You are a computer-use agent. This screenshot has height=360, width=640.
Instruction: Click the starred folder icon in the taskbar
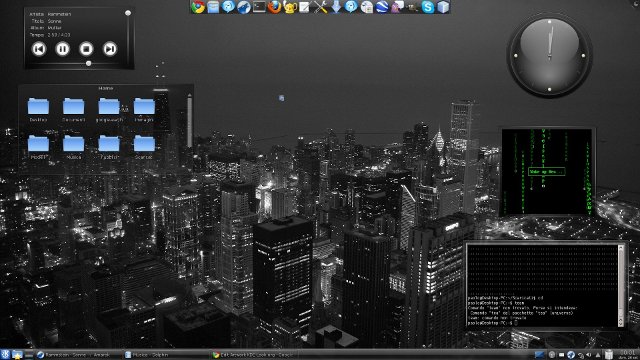pyautogui.click(x=17, y=355)
